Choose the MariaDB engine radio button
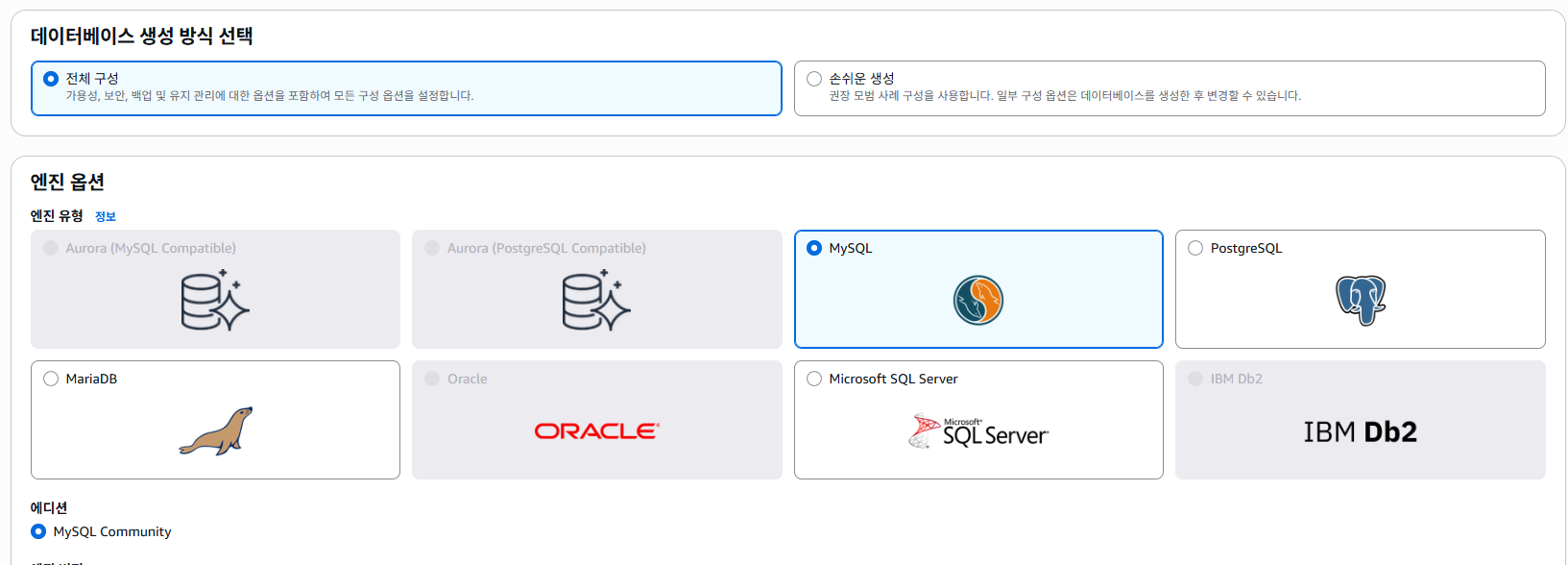 pos(51,379)
